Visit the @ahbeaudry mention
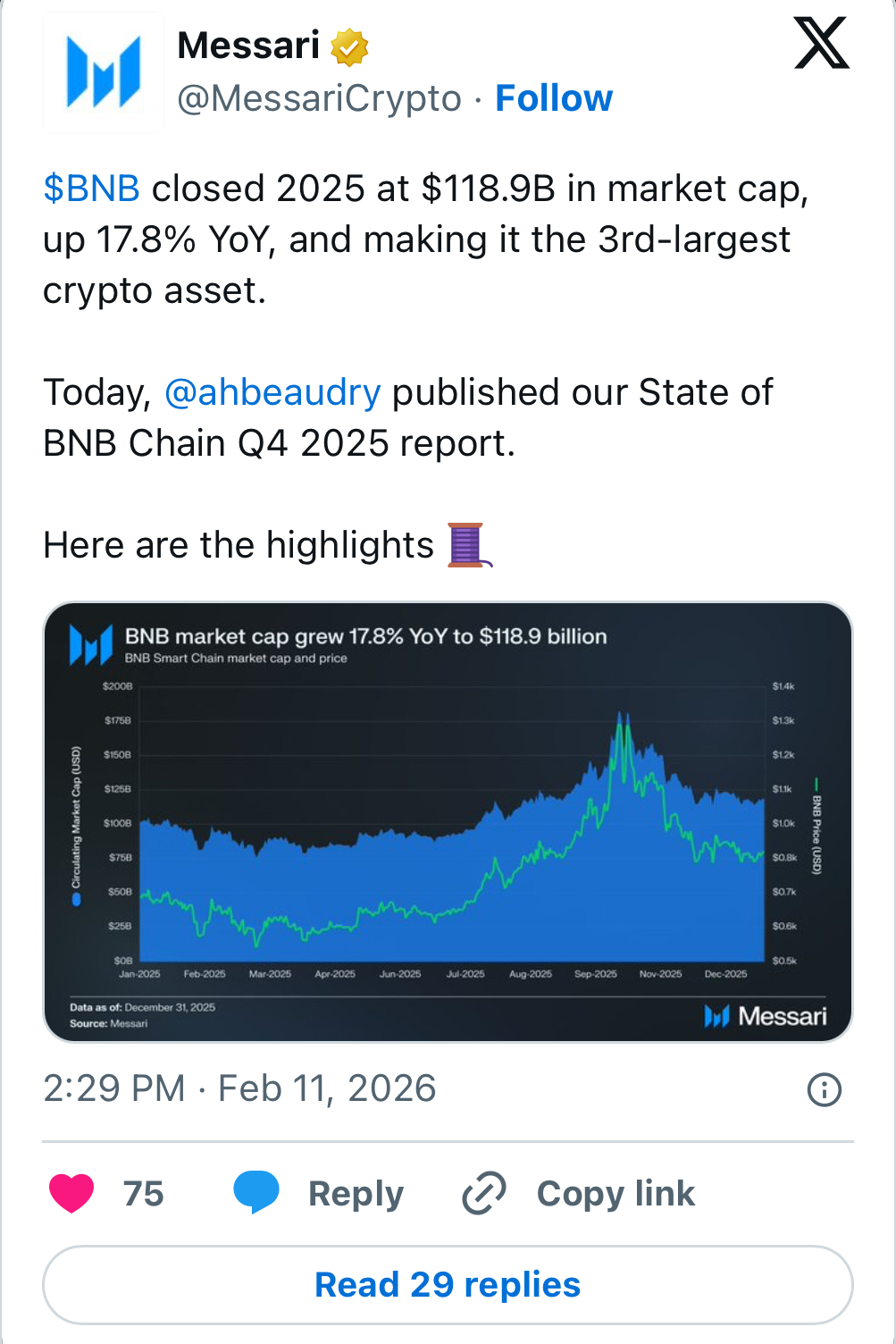 [272, 393]
